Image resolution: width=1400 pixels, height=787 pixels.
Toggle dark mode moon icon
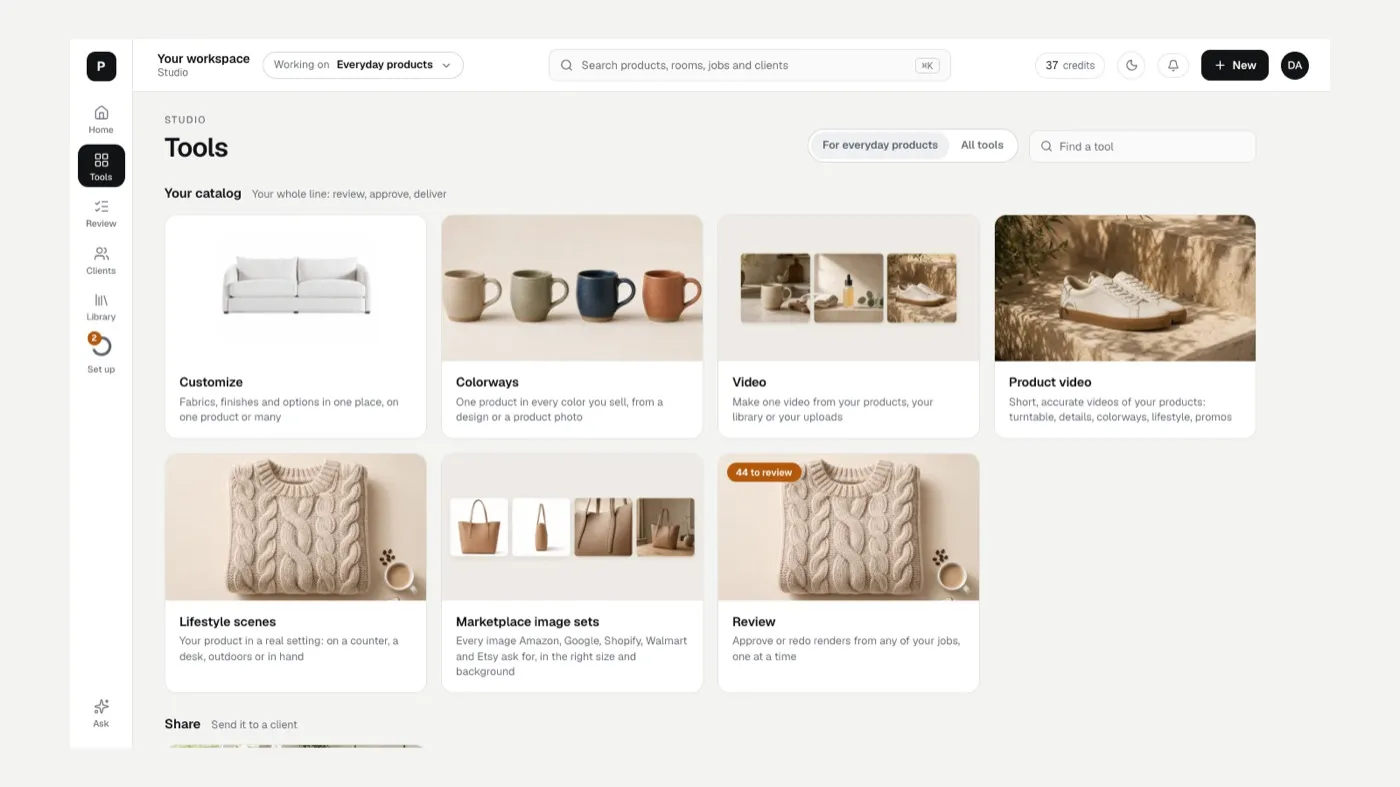(1131, 65)
